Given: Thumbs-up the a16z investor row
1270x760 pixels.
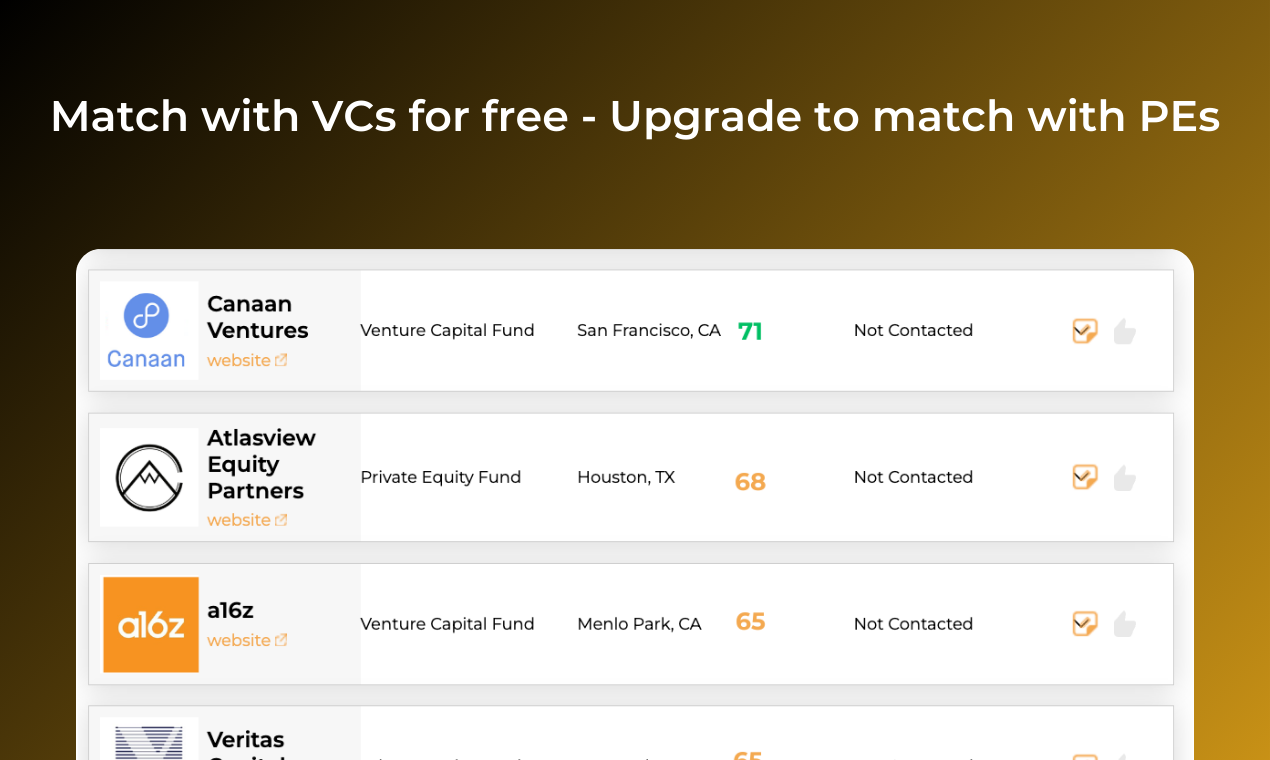Looking at the screenshot, I should [x=1125, y=624].
